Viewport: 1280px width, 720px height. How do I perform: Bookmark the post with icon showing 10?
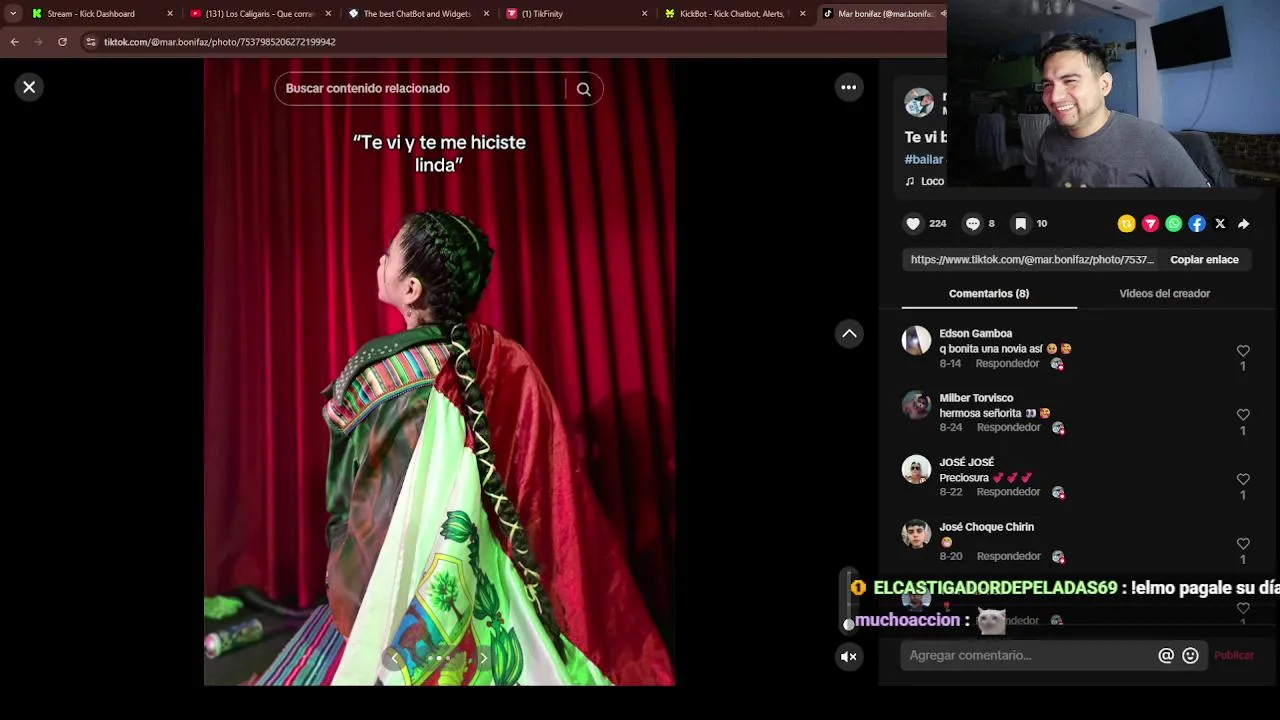[x=1020, y=224]
